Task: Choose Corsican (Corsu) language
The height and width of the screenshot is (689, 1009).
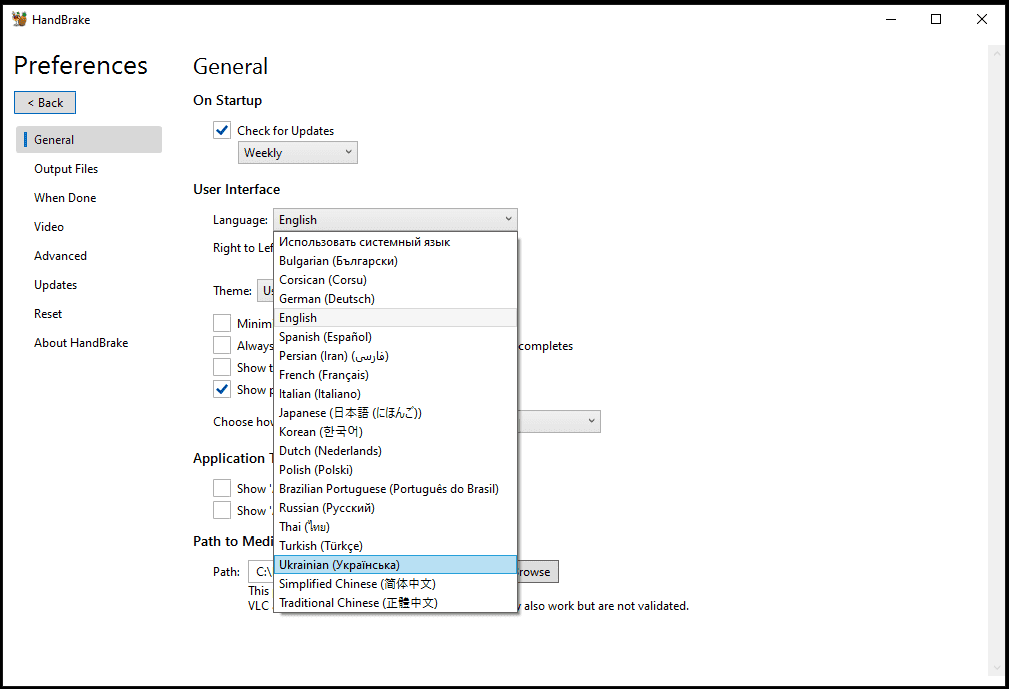Action: click(x=395, y=280)
